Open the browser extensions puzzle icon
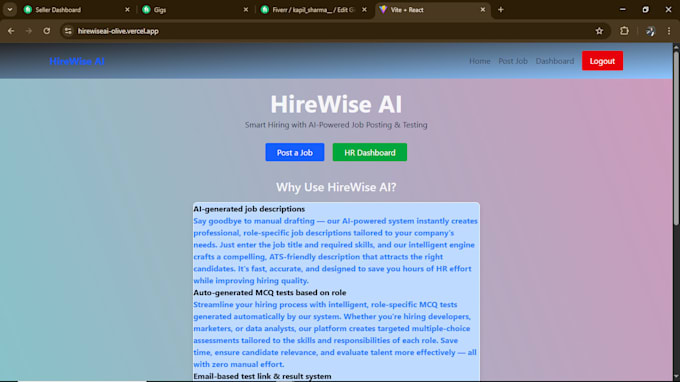Screen dimensions: 680x382 pos(624,31)
